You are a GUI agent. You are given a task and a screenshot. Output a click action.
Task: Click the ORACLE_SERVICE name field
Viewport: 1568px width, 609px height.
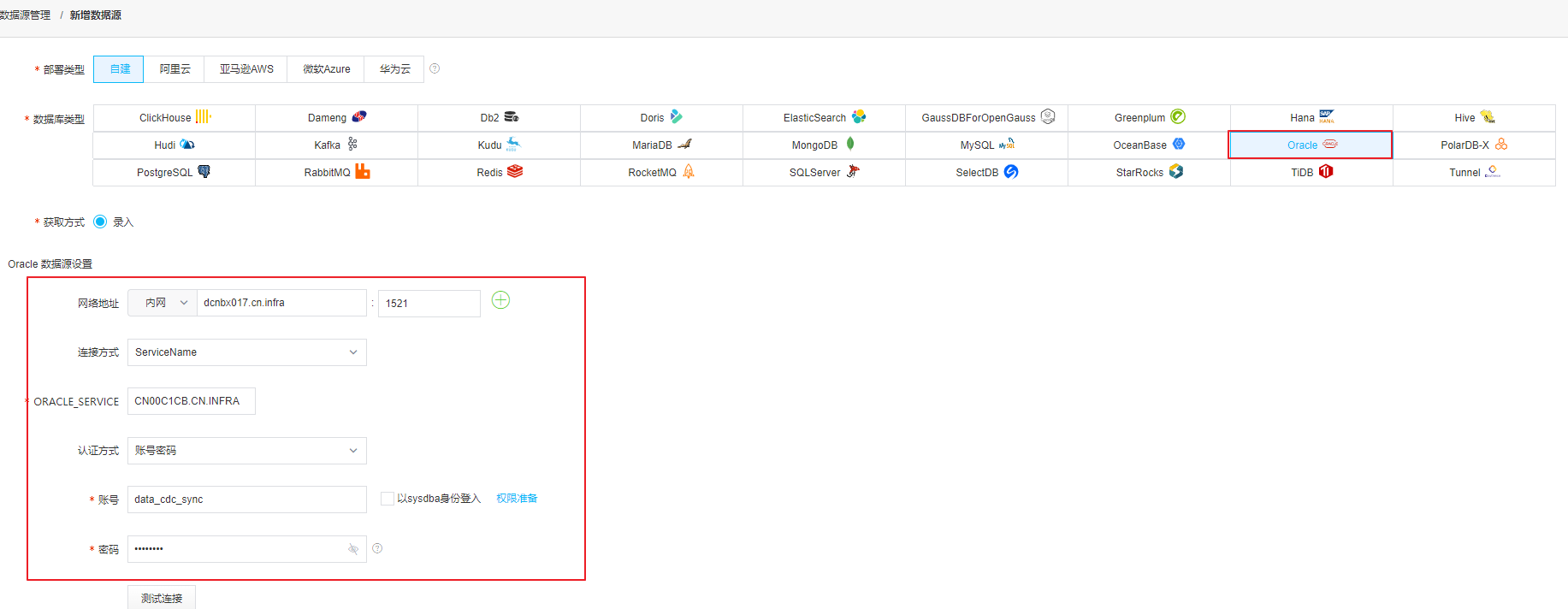click(192, 401)
